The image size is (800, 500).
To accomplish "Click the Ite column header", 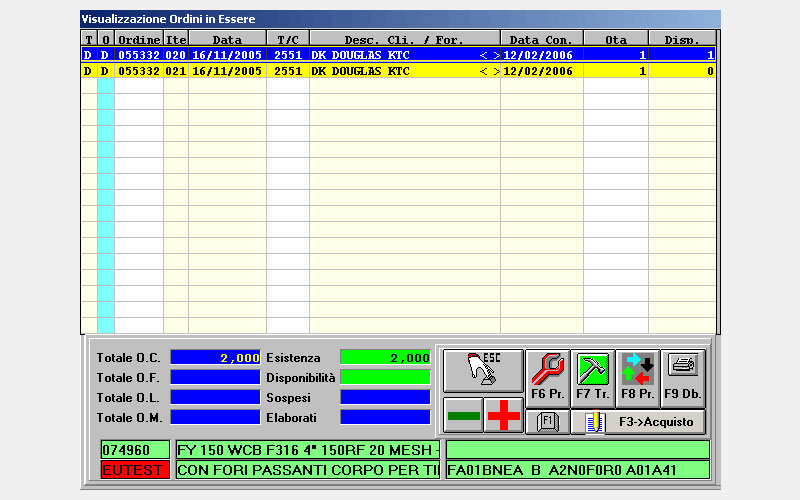I will coord(176,39).
